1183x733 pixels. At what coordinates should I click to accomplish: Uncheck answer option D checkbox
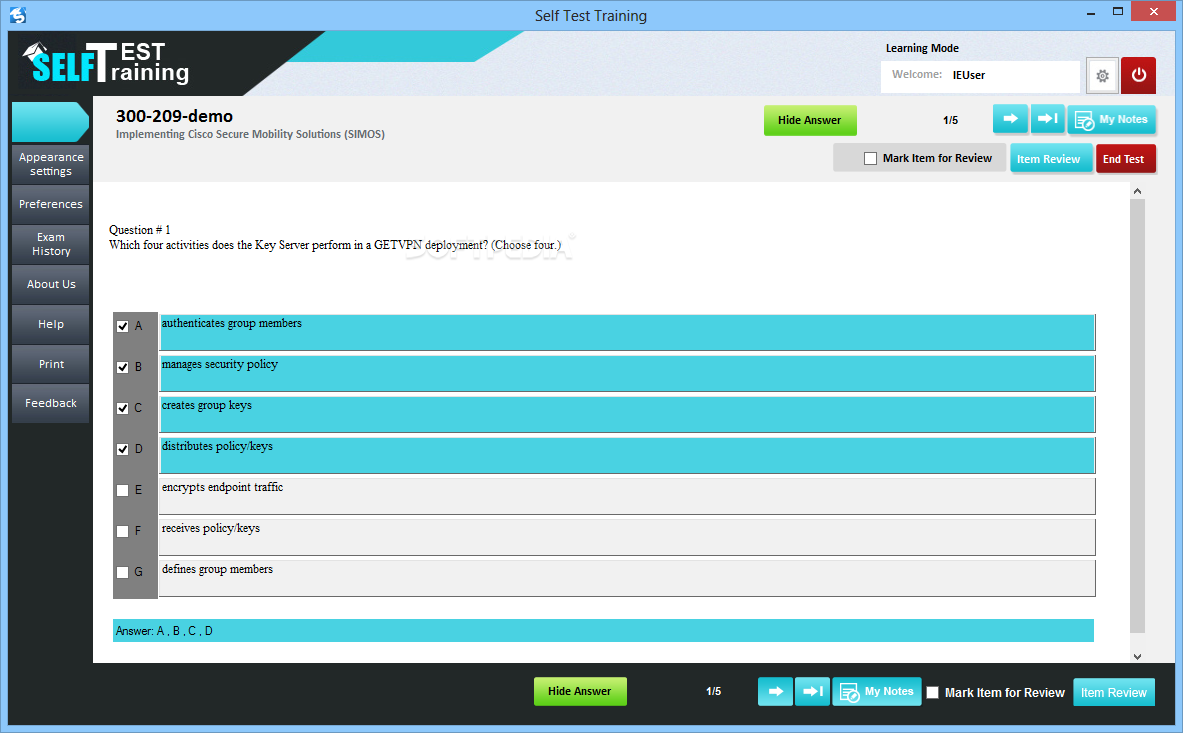[122, 449]
